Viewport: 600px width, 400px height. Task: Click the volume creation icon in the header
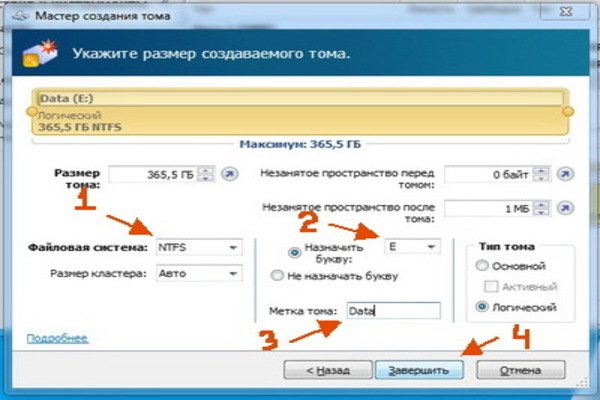[40, 53]
